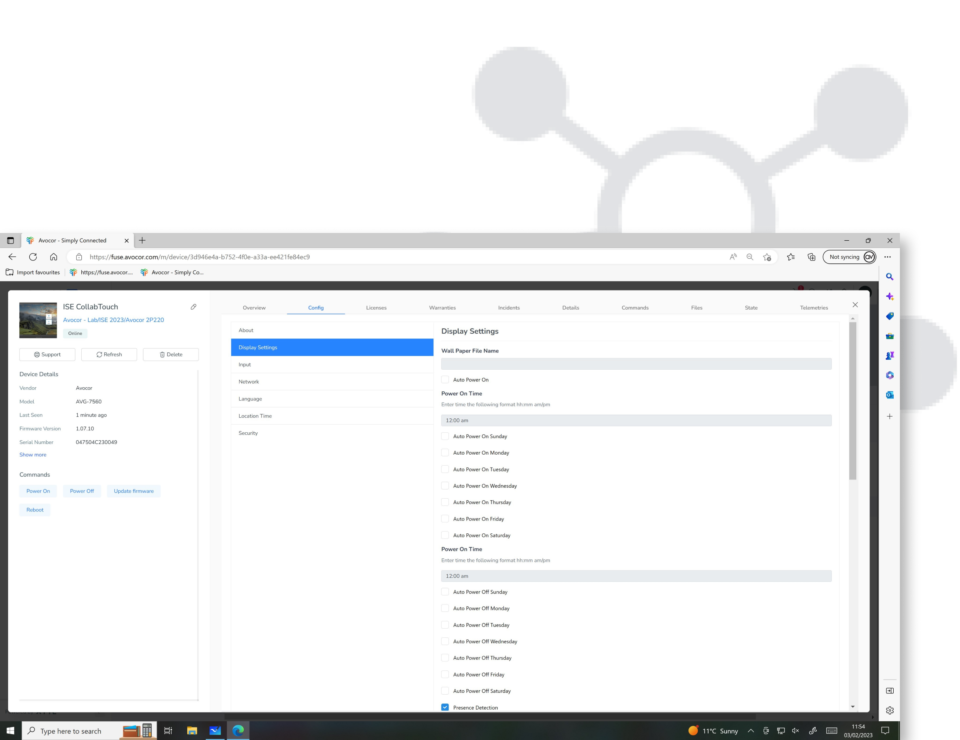The width and height of the screenshot is (960, 740).
Task: Switch to the Telemetries tab
Action: [x=813, y=307]
